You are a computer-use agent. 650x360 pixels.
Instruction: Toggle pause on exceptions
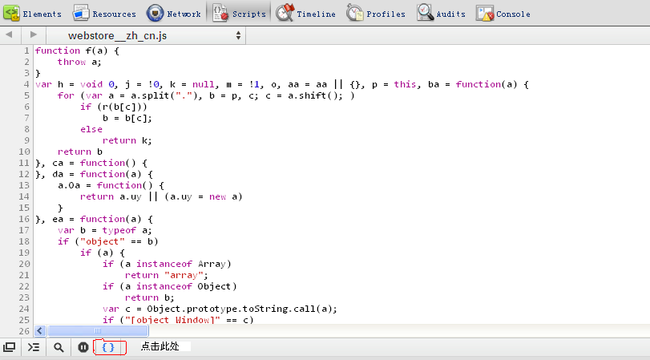(83, 347)
